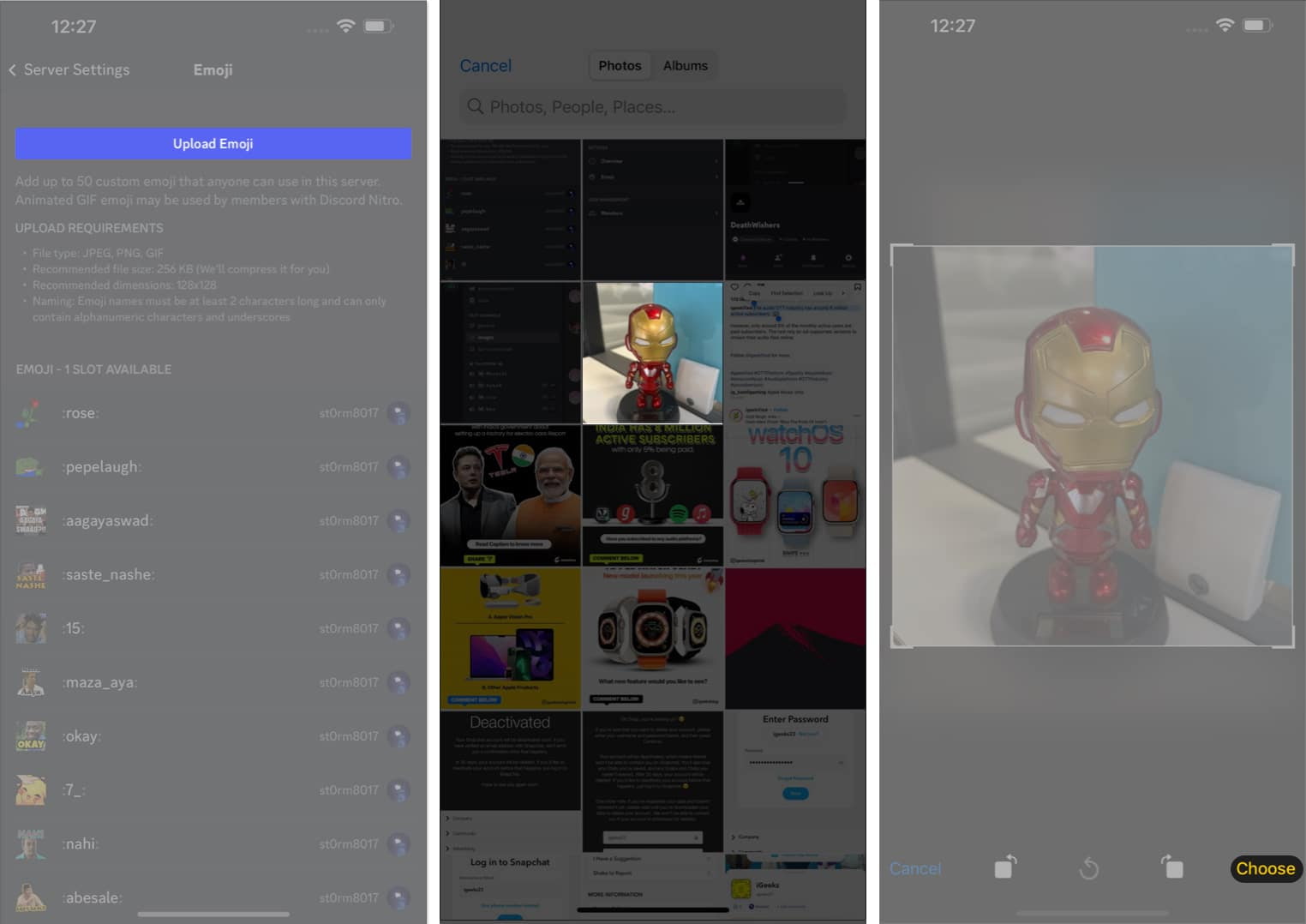Screen dimensions: 1306x924
Task: Tap the okay emoji image
Action: tap(30, 736)
